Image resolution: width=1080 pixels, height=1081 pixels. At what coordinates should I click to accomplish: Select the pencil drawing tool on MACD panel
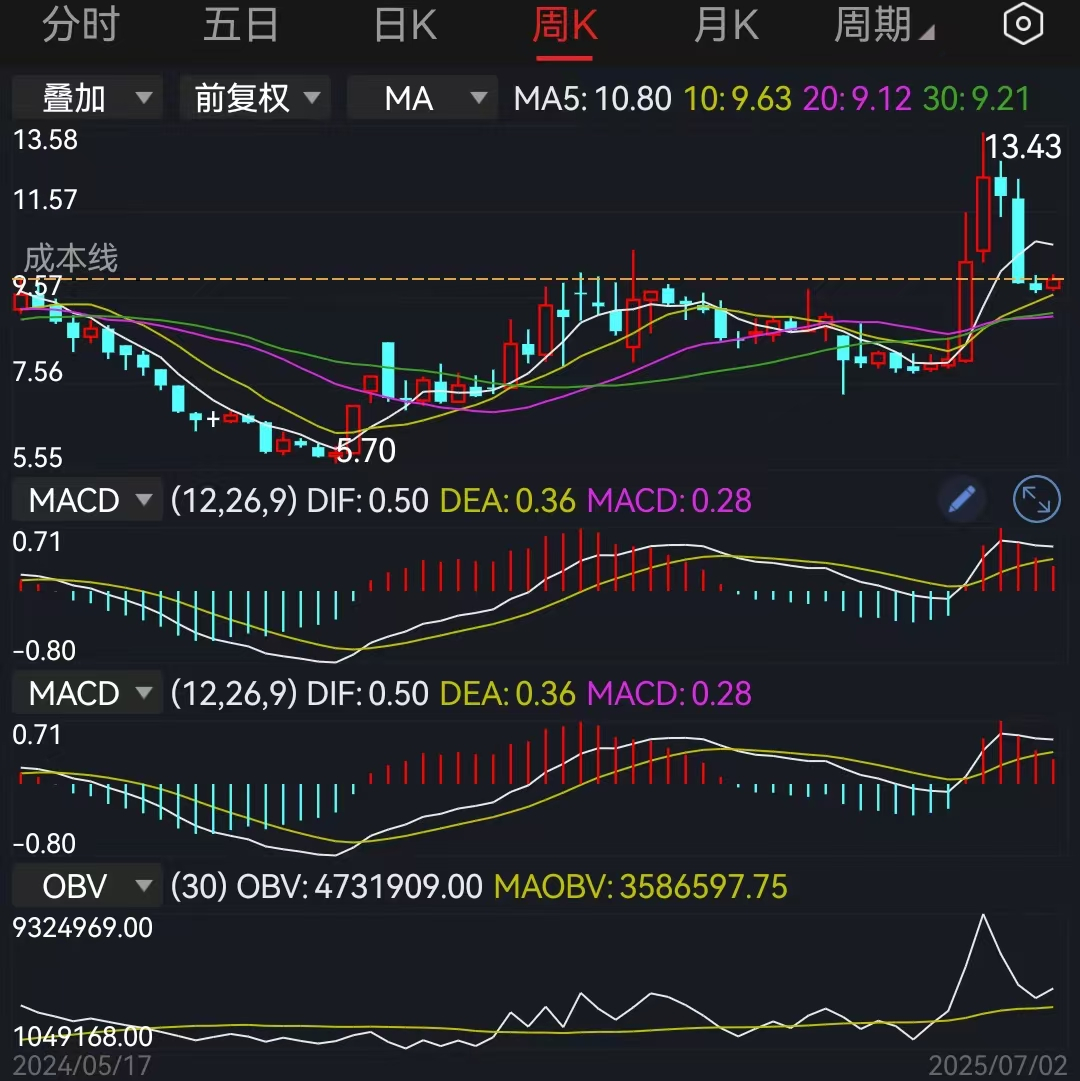tap(960, 500)
